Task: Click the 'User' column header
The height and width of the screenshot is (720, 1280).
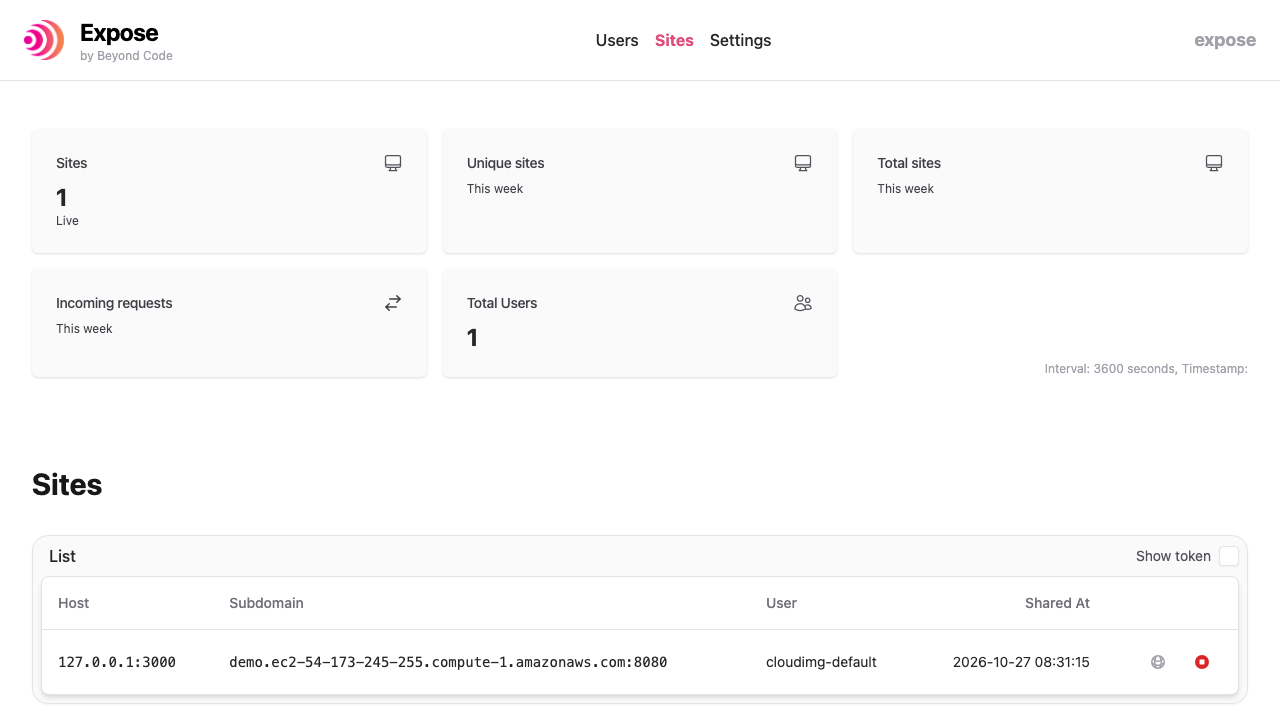Action: tap(781, 603)
